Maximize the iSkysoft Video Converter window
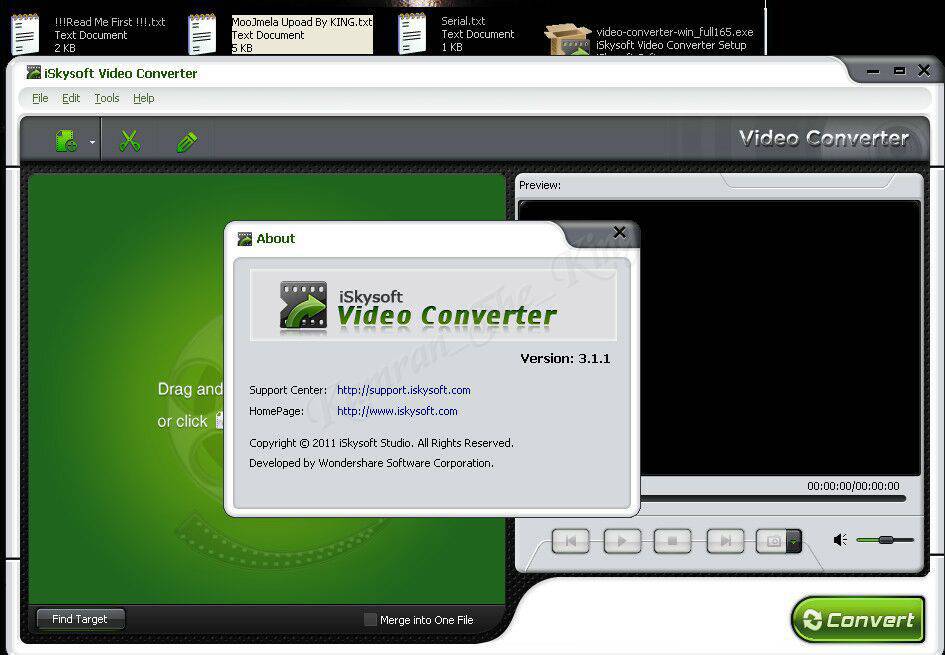Viewport: 945px width, 655px height. pyautogui.click(x=899, y=71)
